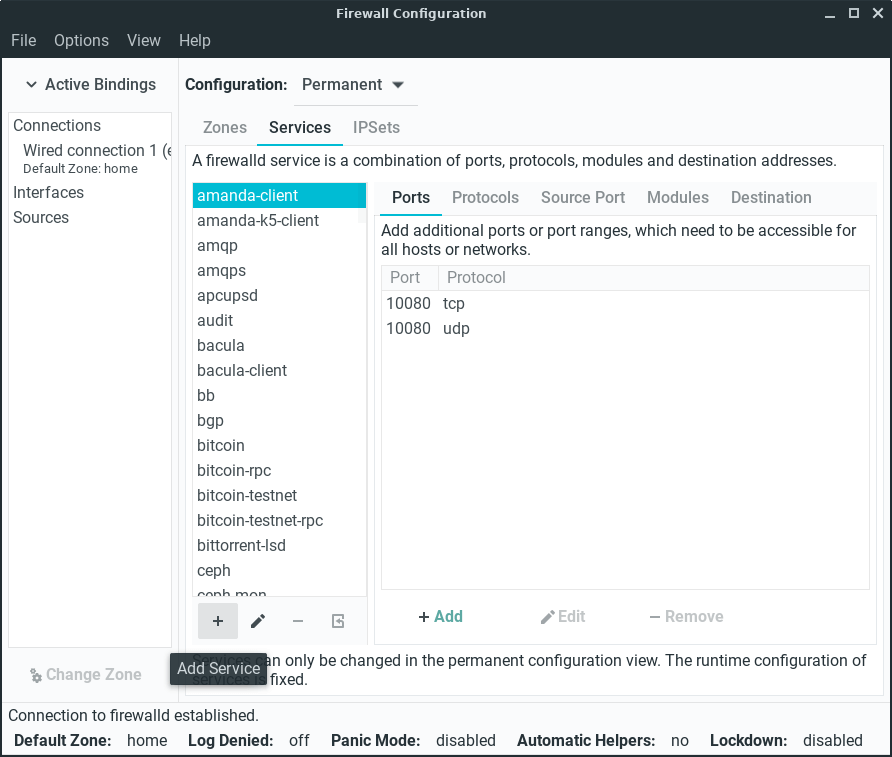
Task: Switch to the Zones tab
Action: 225,128
